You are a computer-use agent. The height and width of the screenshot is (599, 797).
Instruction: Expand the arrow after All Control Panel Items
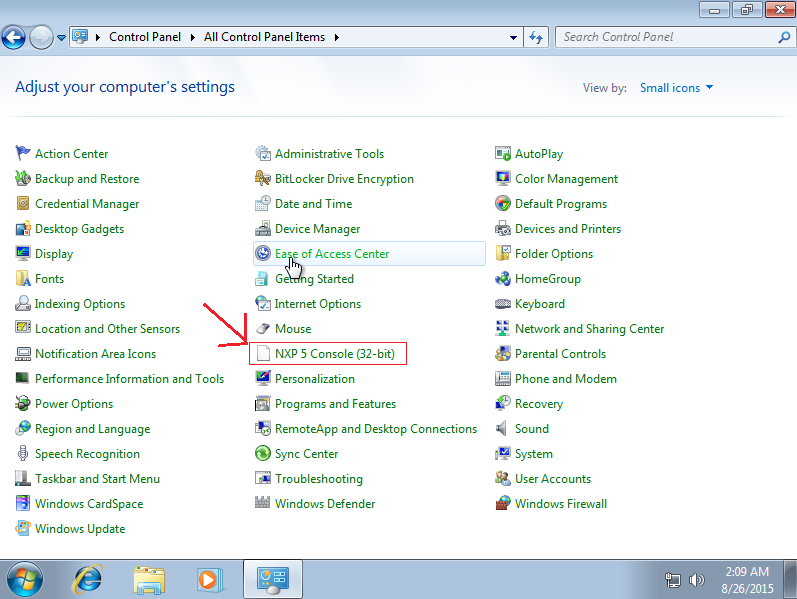[336, 37]
